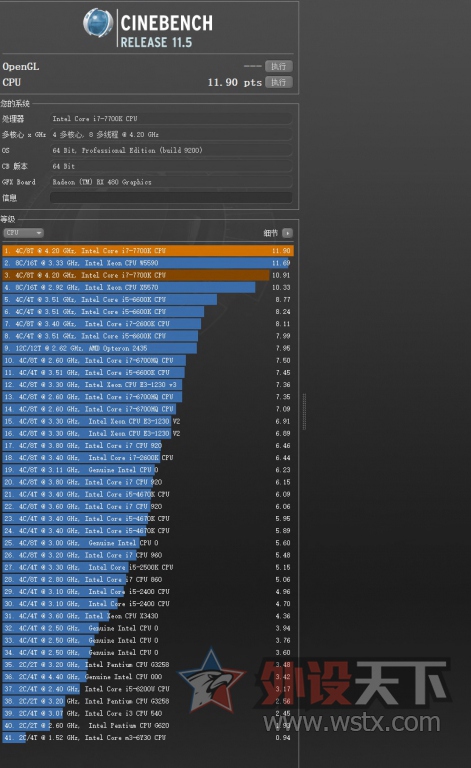Select rank 10 i7-6700HQ 7.50 row
Screen dimensions: 471x768
pyautogui.click(x=148, y=360)
